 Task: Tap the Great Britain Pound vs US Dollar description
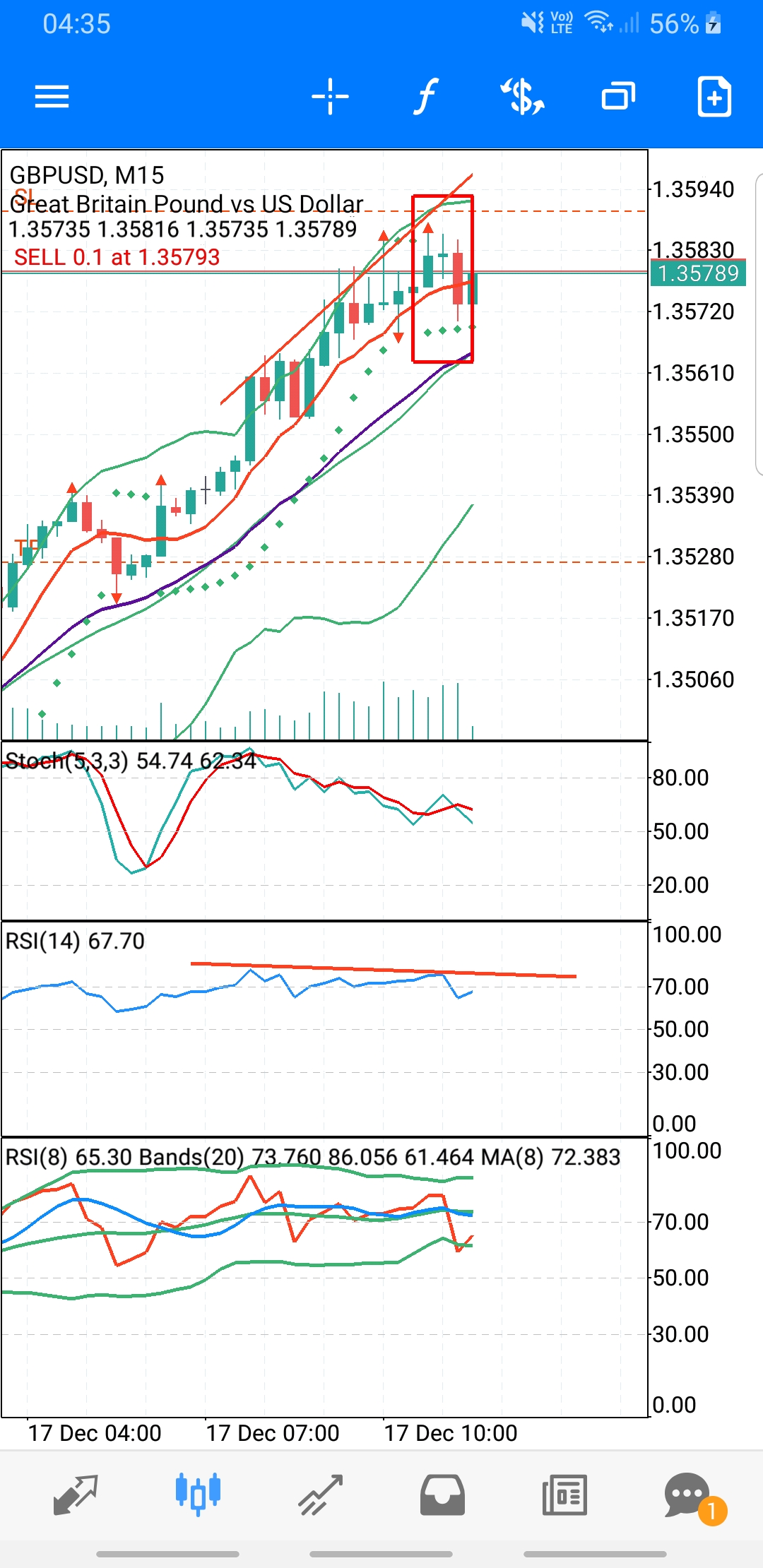tap(187, 204)
